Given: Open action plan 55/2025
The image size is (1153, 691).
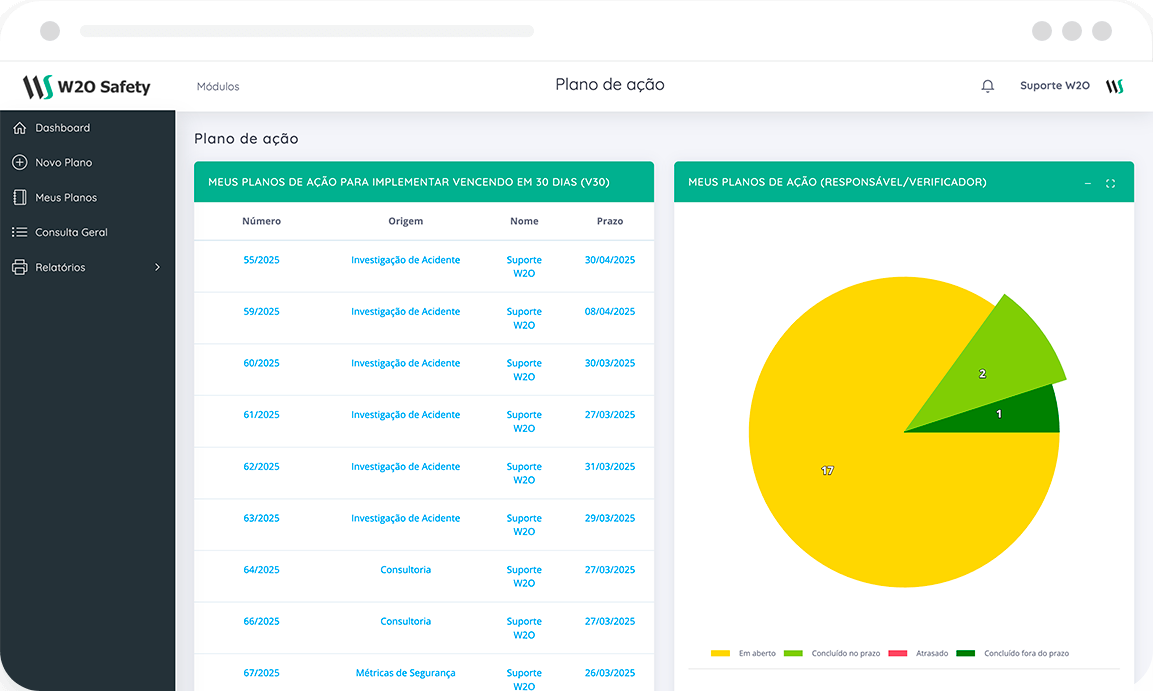Looking at the screenshot, I should pyautogui.click(x=261, y=260).
